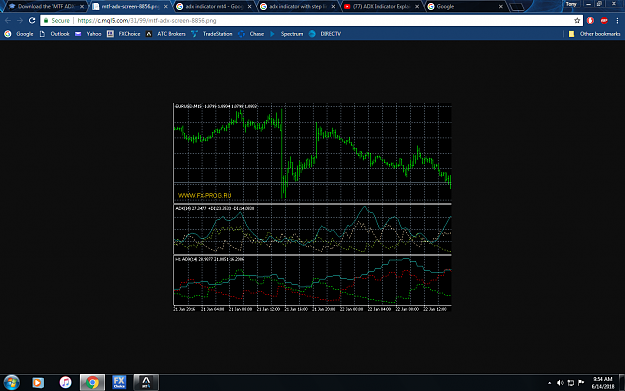This screenshot has width=625, height=391.
Task: Open the red Opera-style extension icon
Action: tap(590, 20)
